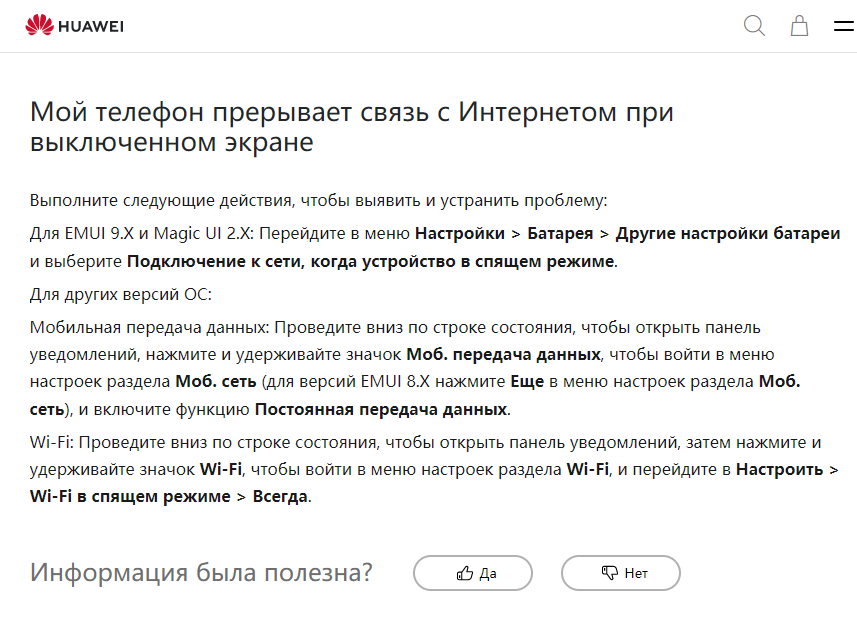This screenshot has height=633, width=857.
Task: Click the bold word Батарея
Action: (560, 233)
